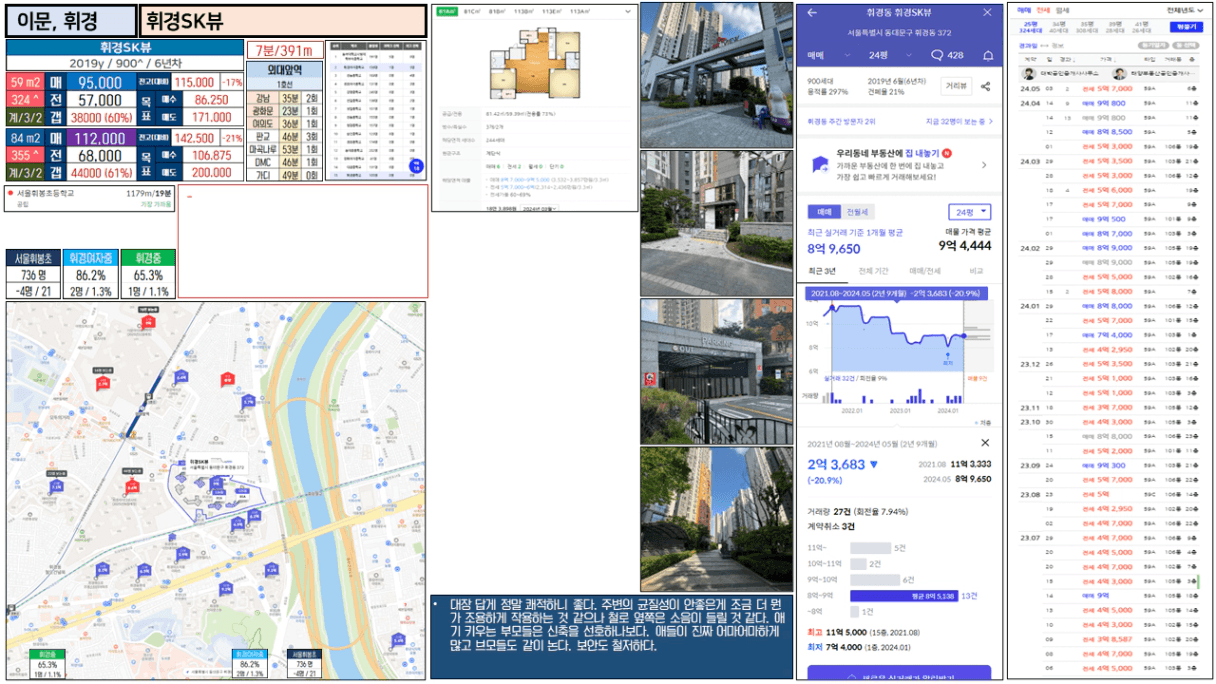This screenshot has width=1216, height=684.
Task: Go back using the arrow beside 휘경동 휘경SK뷰
Action: (x=811, y=12)
